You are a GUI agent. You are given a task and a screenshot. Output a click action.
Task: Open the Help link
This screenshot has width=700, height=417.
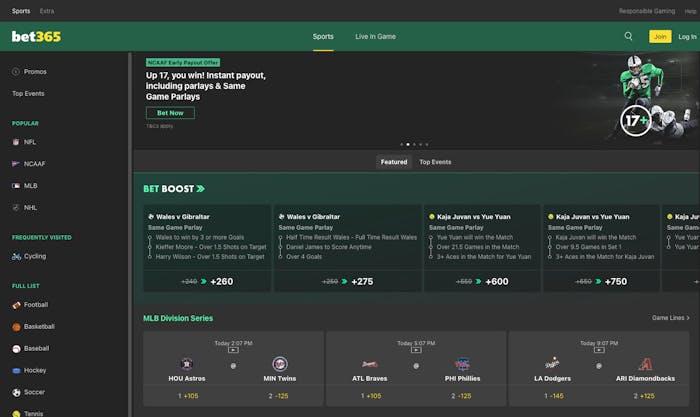690,11
